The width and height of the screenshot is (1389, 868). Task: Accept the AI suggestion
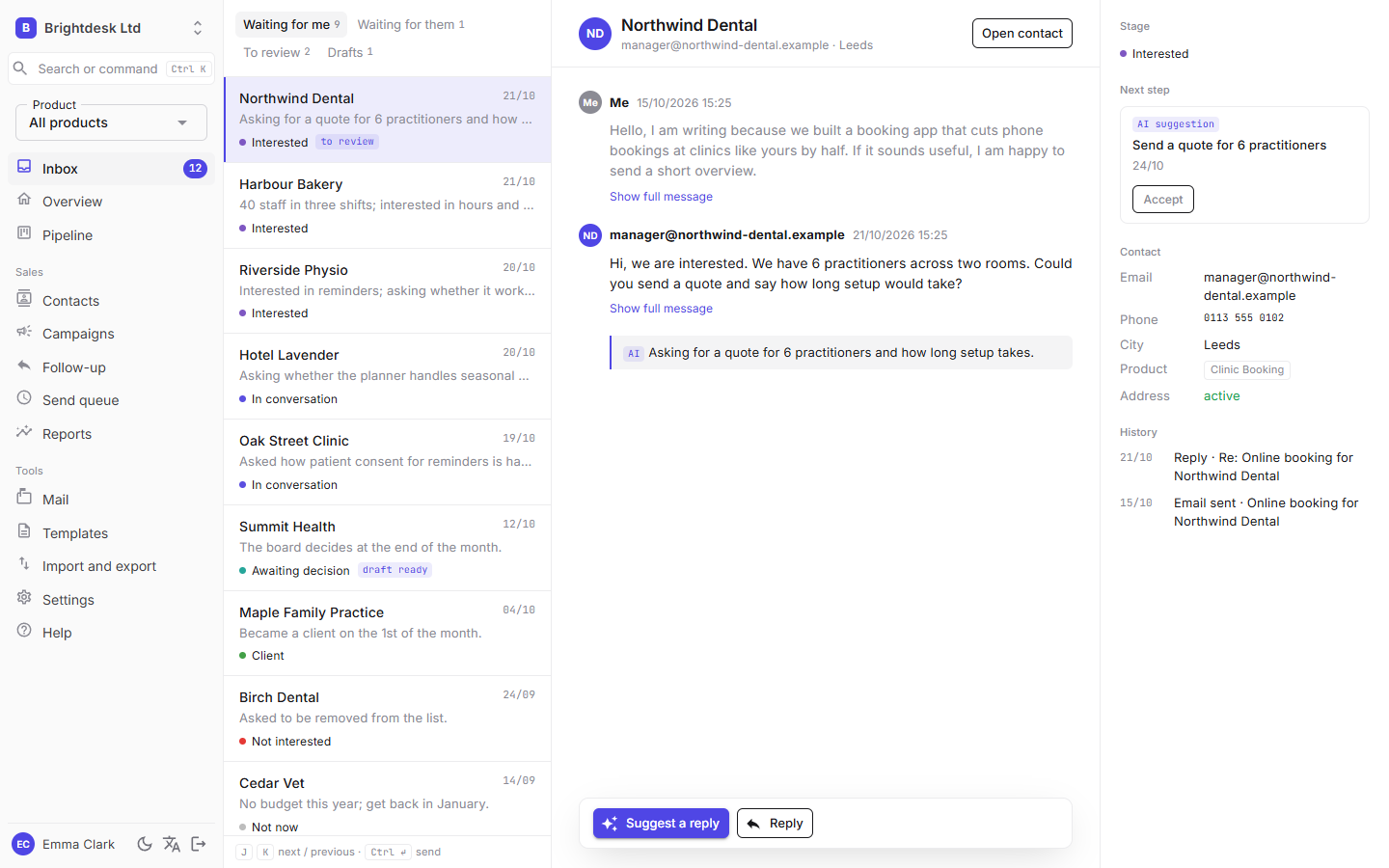[x=1162, y=199]
